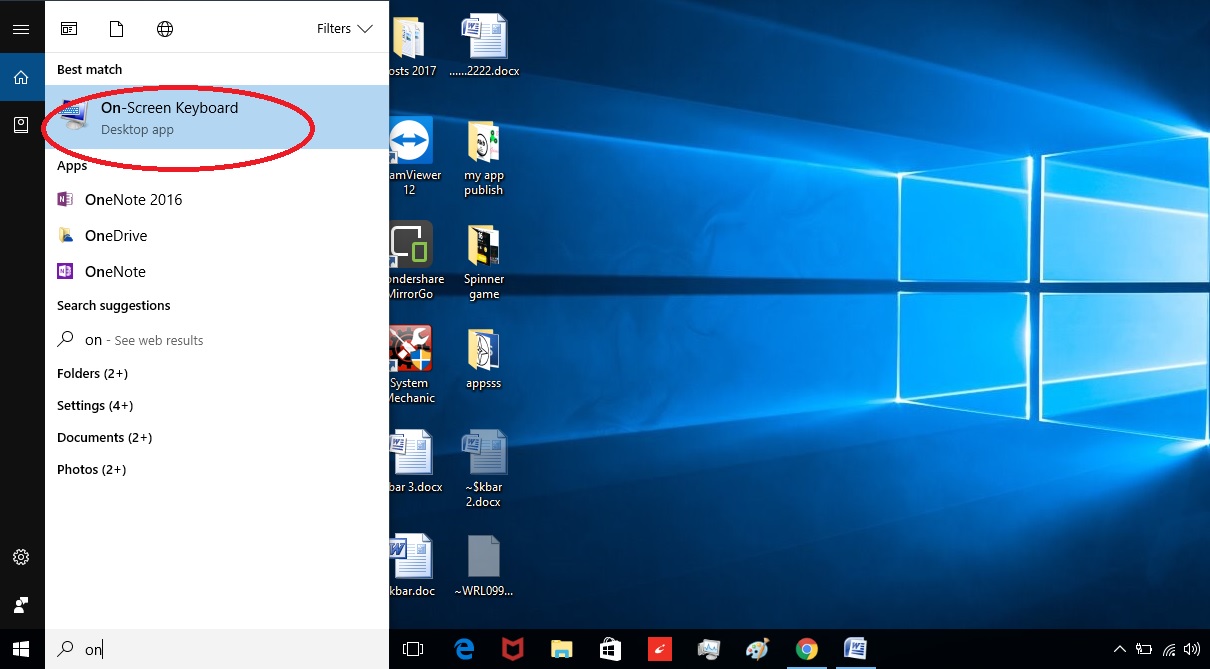Open the Notebook in the search sidebar

(x=21, y=125)
